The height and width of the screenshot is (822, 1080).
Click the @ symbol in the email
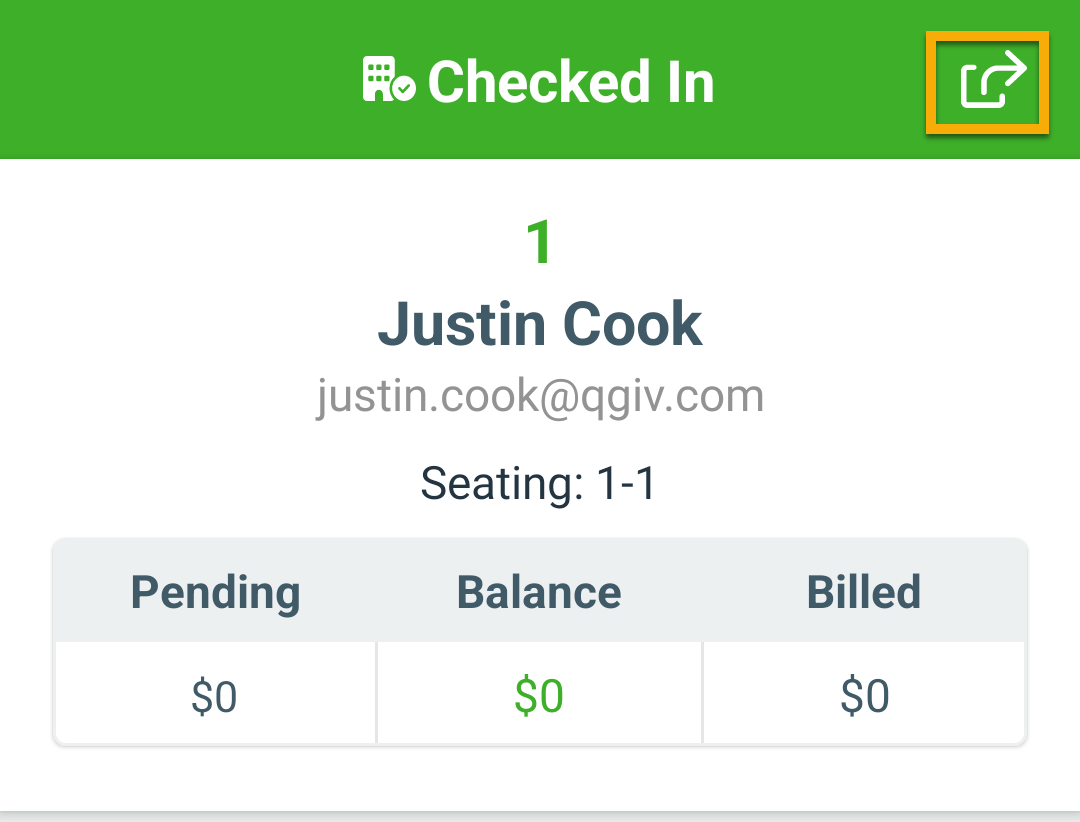559,398
